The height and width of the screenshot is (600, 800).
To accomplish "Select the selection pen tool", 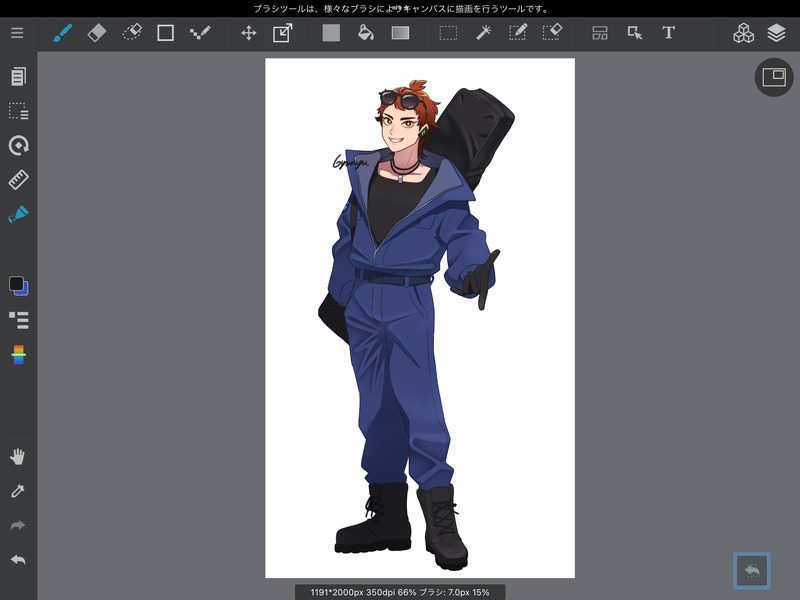I will click(x=517, y=33).
